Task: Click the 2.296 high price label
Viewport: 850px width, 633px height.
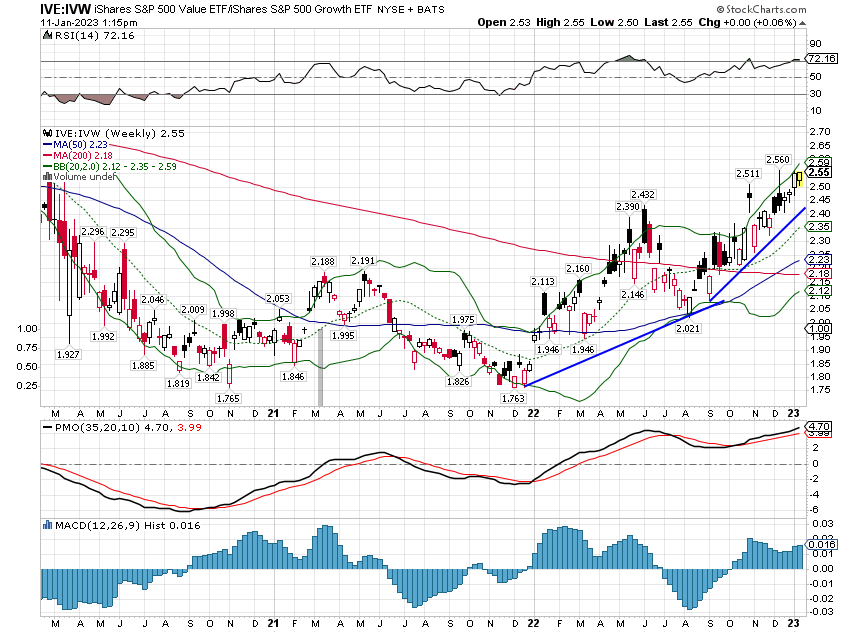Action: (93, 232)
